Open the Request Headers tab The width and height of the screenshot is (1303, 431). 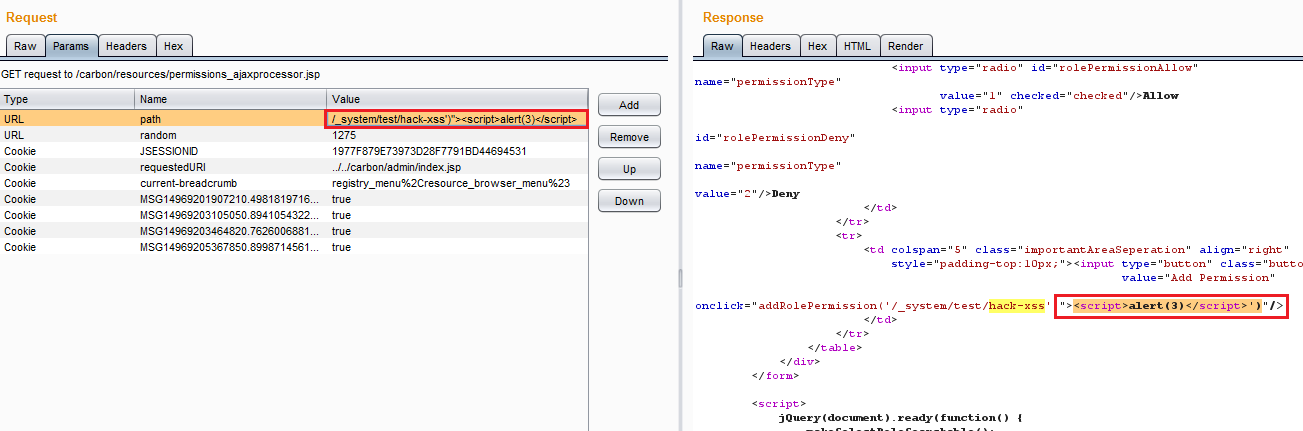(126, 46)
